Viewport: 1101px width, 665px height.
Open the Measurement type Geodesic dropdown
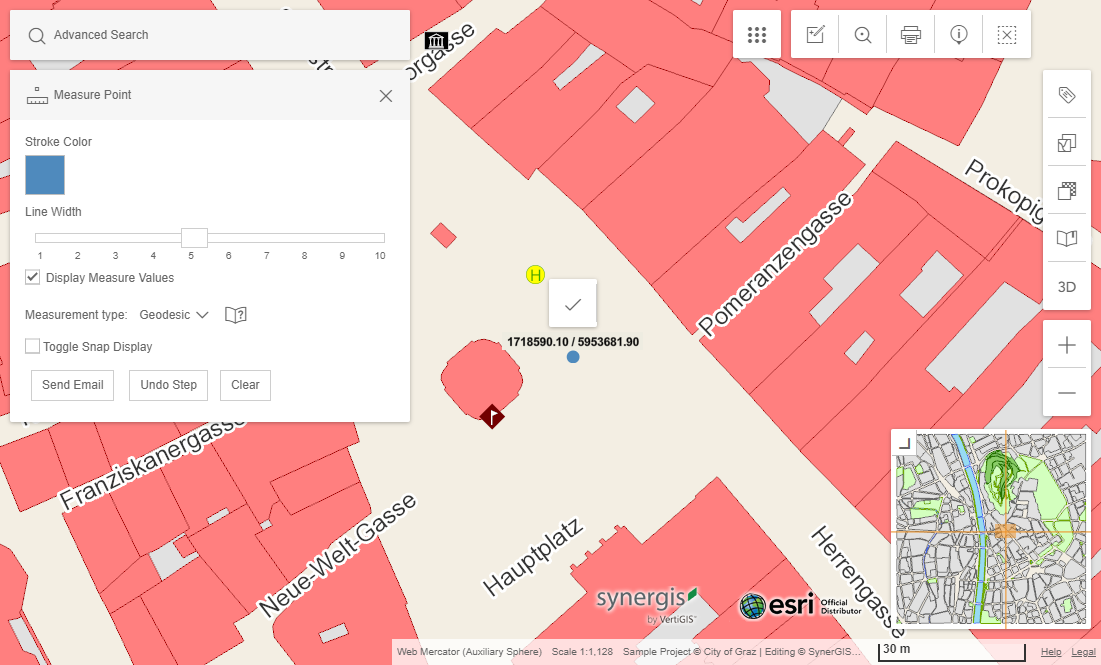pyautogui.click(x=173, y=314)
